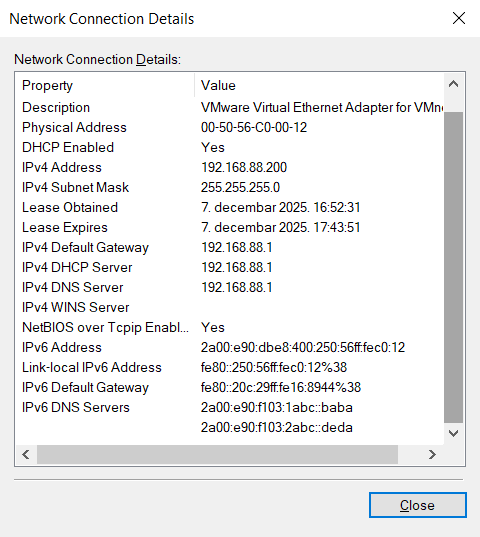Click the Network Connection Details list label

(x=97, y=60)
